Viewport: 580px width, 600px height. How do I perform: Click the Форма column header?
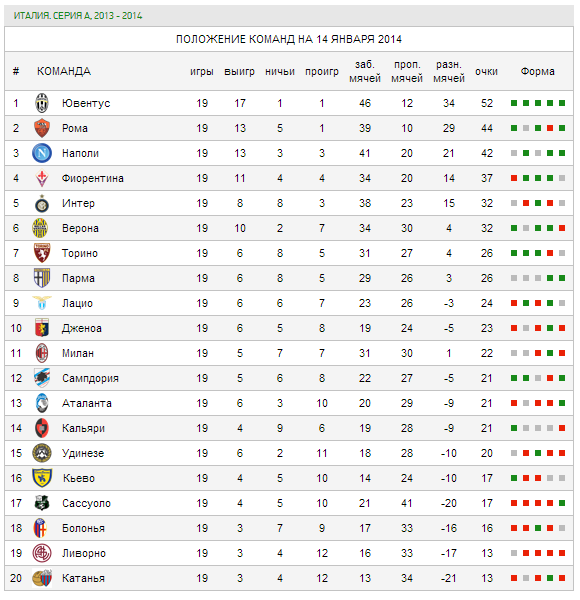click(x=537, y=71)
